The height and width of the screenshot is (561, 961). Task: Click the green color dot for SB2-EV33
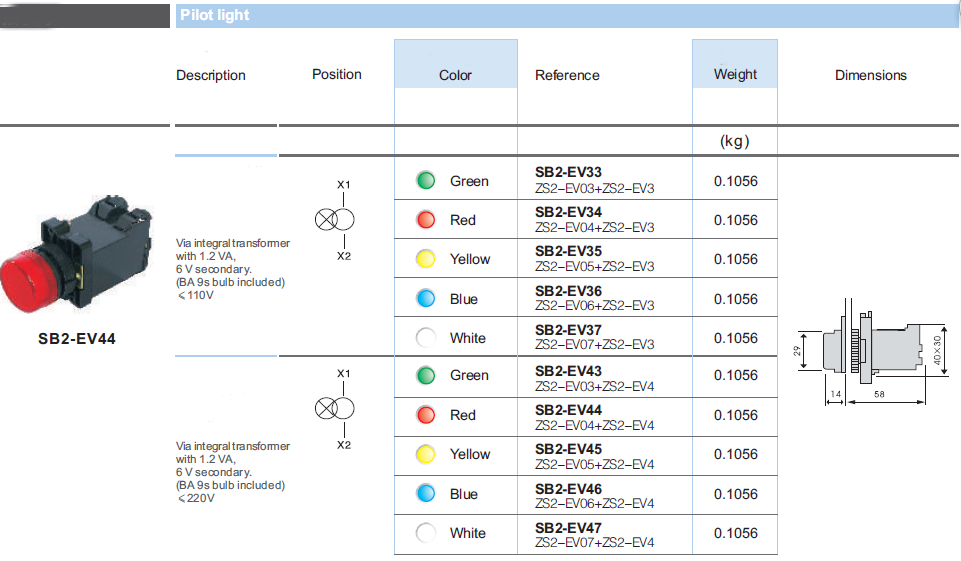point(425,180)
